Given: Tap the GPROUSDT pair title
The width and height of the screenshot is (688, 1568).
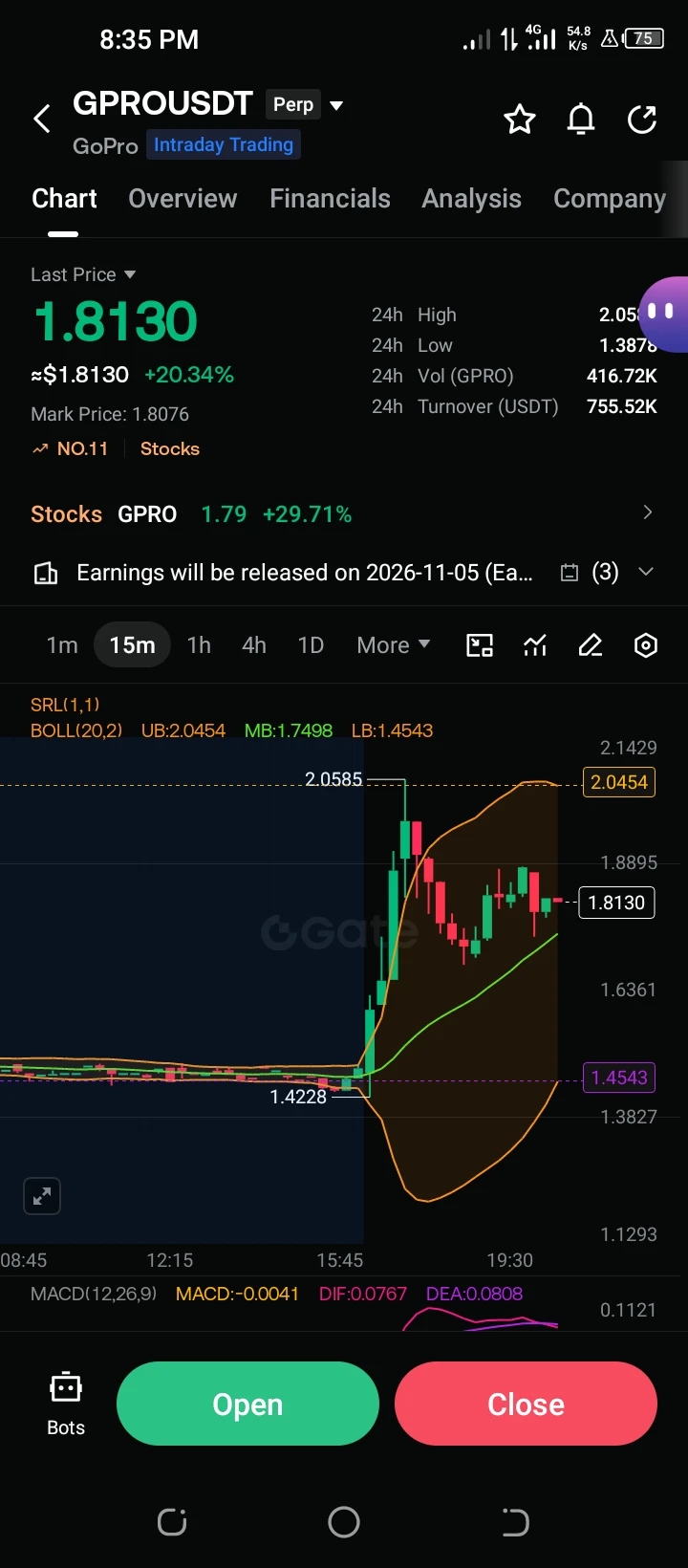Looking at the screenshot, I should [x=162, y=103].
